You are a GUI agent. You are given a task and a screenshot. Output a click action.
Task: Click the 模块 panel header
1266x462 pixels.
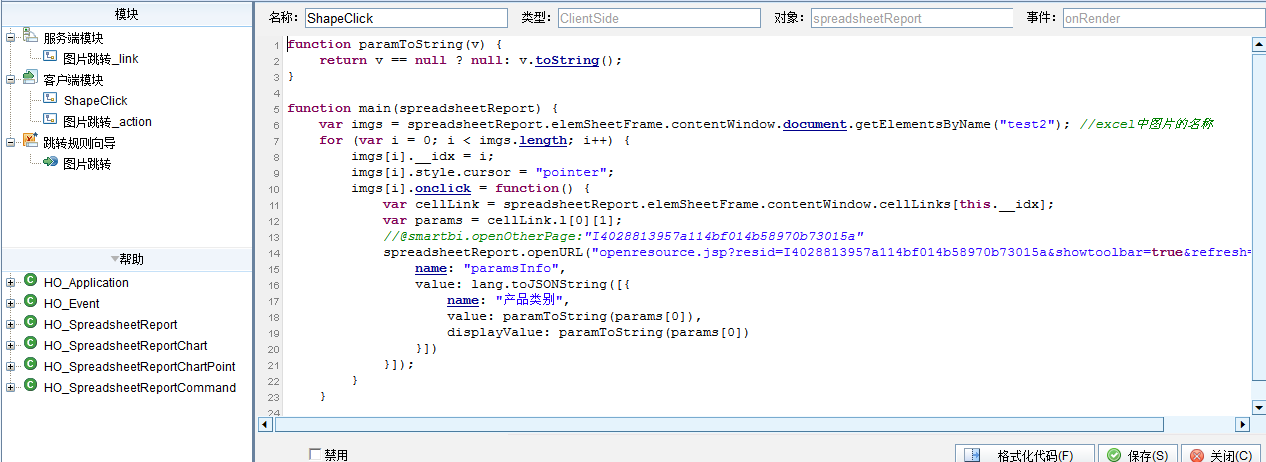pos(126,14)
